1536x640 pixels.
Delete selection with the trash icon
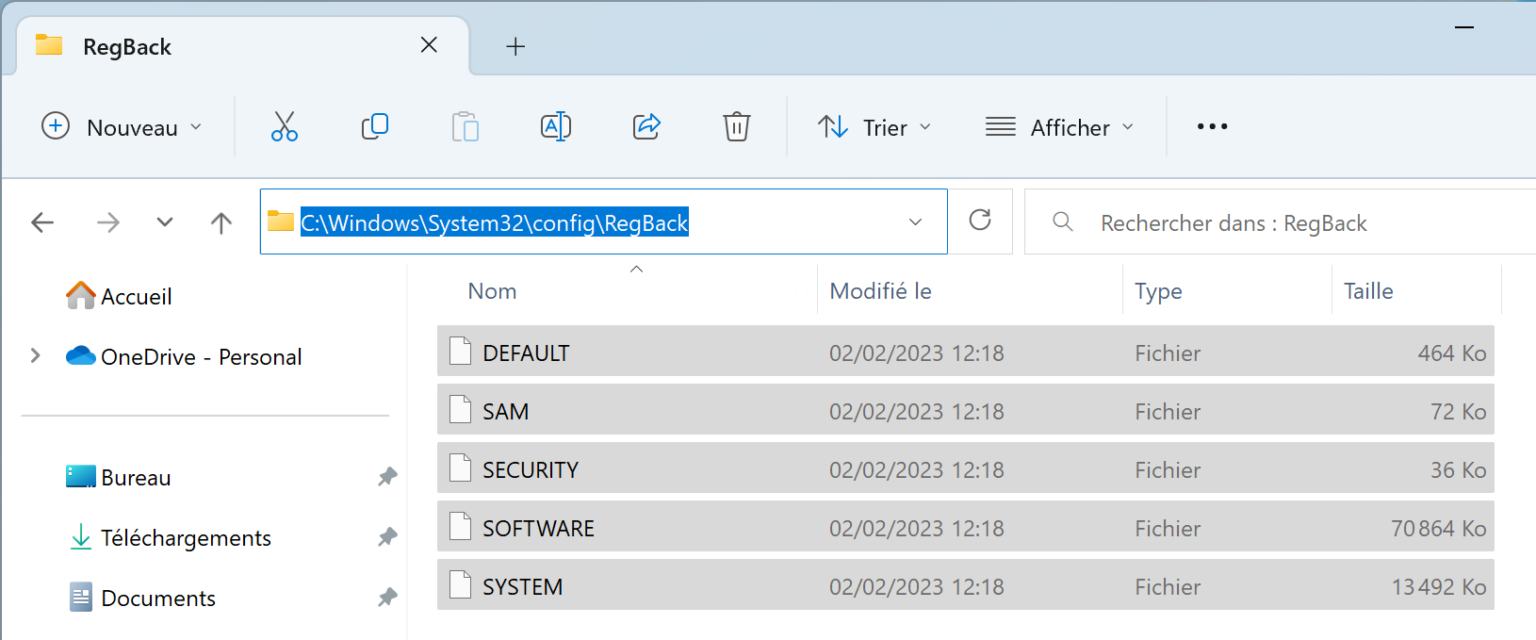736,126
